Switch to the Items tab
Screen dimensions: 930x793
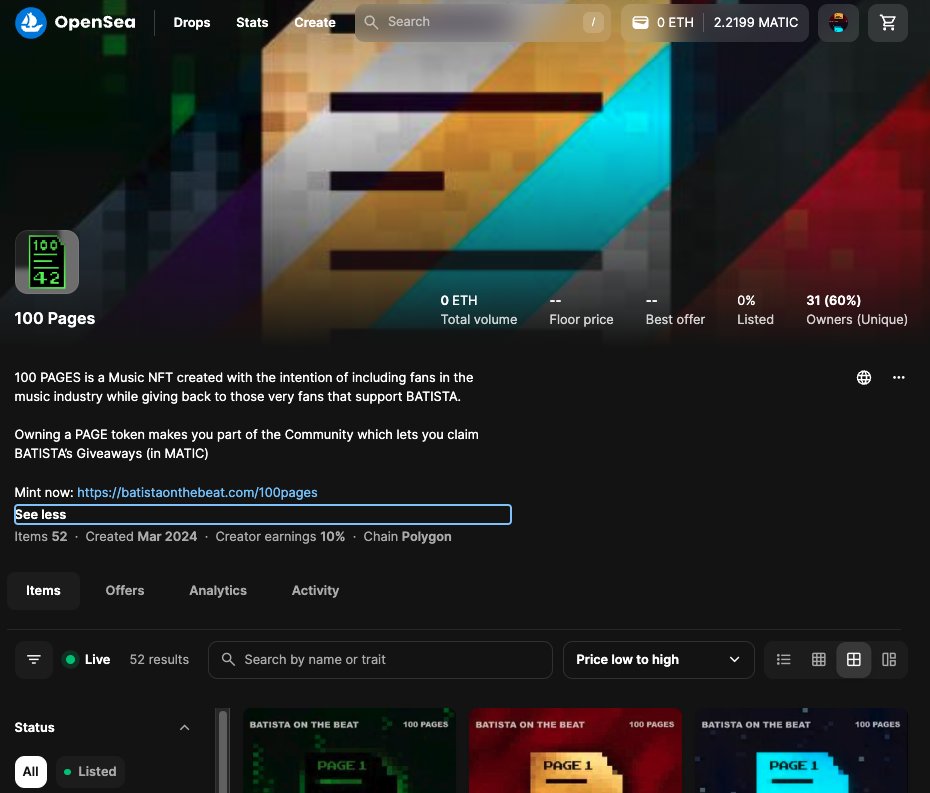pyautogui.click(x=43, y=591)
